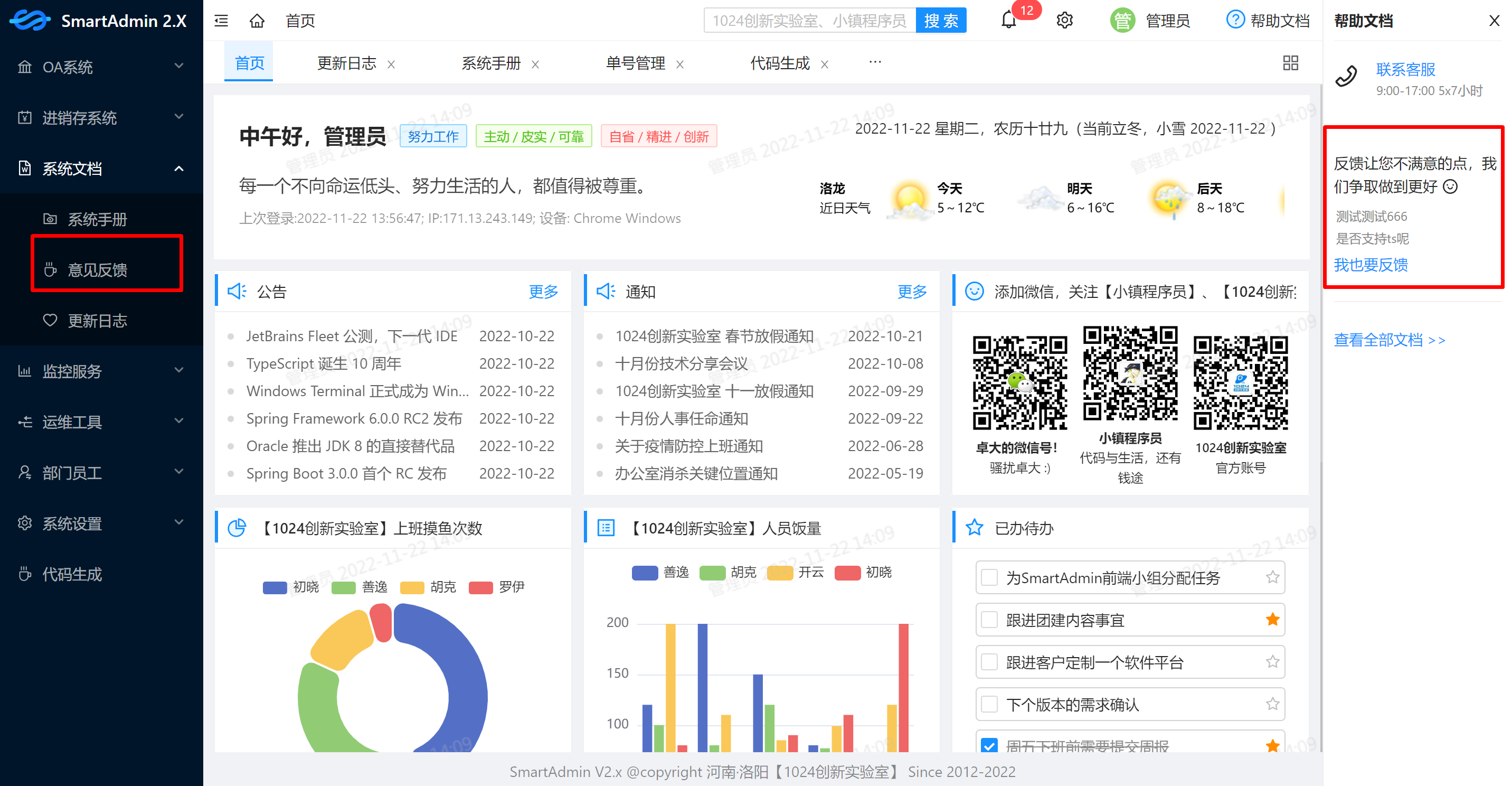1512x786 pixels.
Task: Click 我也要反馈 link
Action: pos(1371,265)
